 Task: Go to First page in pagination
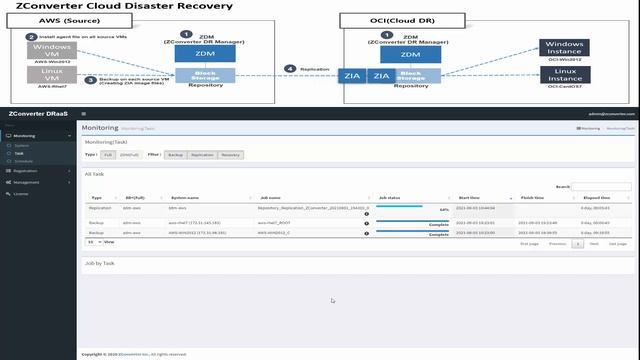point(529,244)
